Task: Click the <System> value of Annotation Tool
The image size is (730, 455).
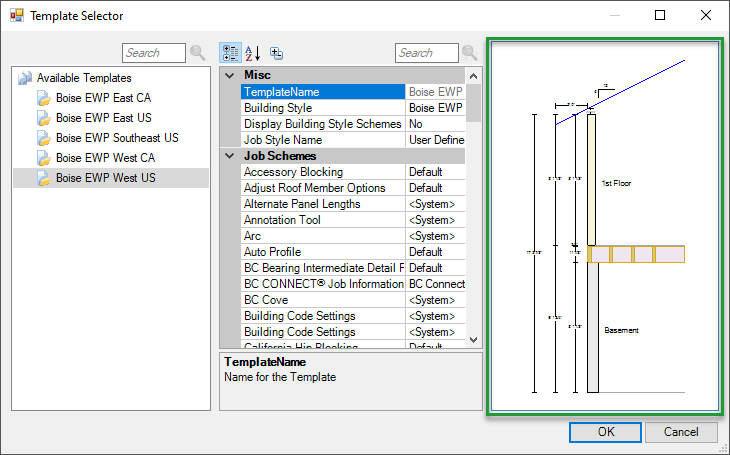Action: pyautogui.click(x=435, y=220)
